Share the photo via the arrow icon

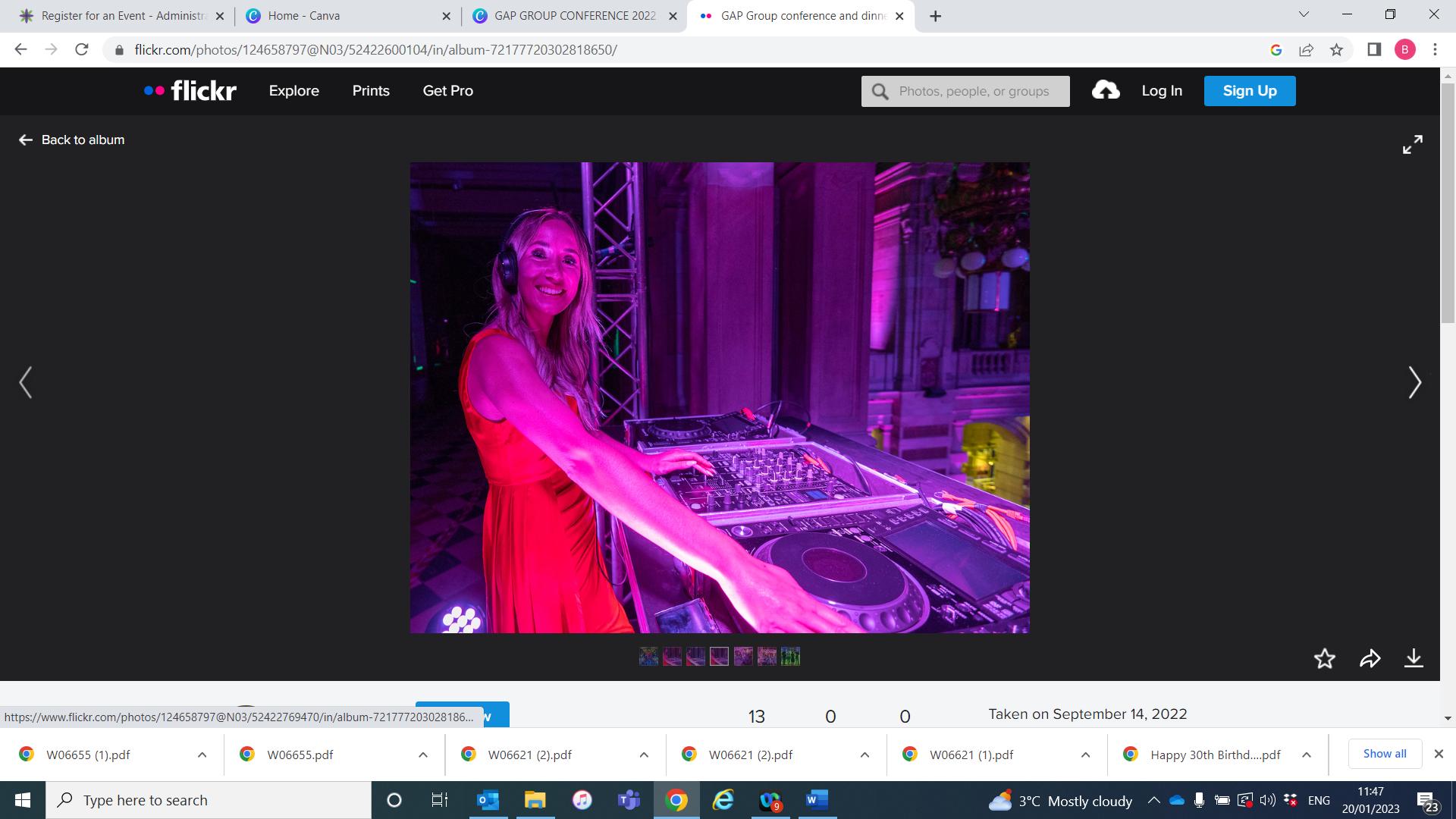[x=1370, y=658]
